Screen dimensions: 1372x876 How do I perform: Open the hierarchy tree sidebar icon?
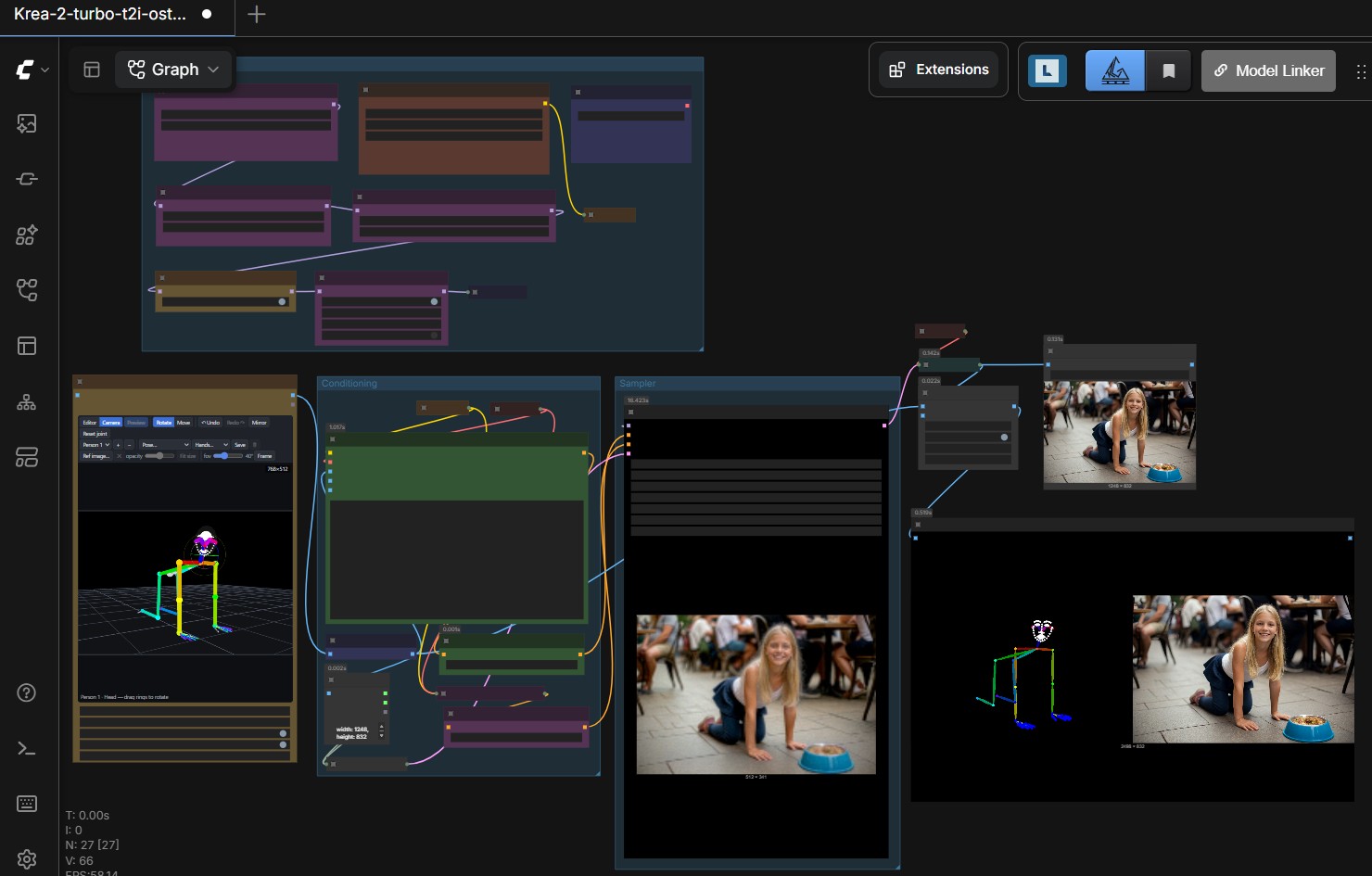pyautogui.click(x=27, y=401)
